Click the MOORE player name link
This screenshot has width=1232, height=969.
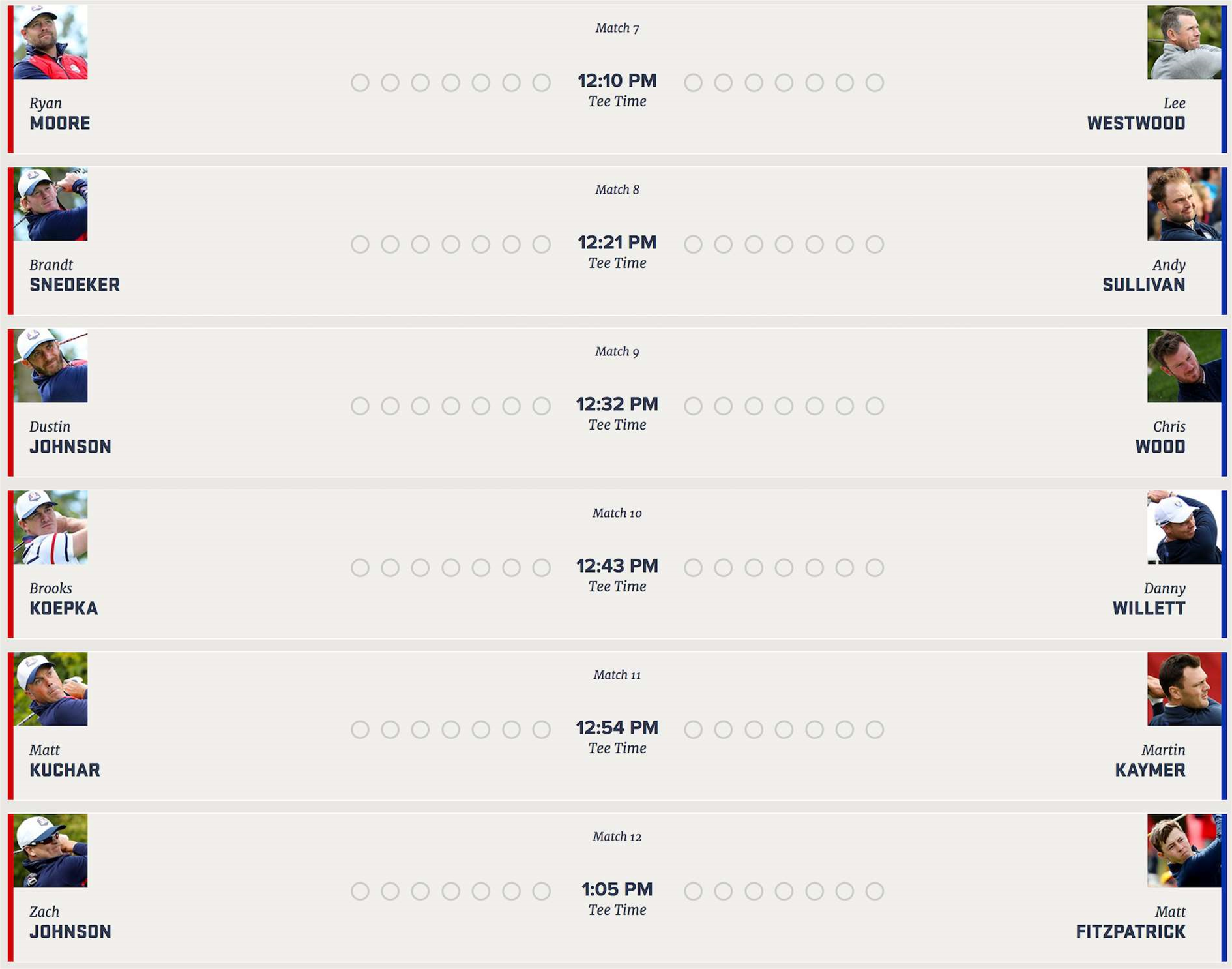coord(60,123)
